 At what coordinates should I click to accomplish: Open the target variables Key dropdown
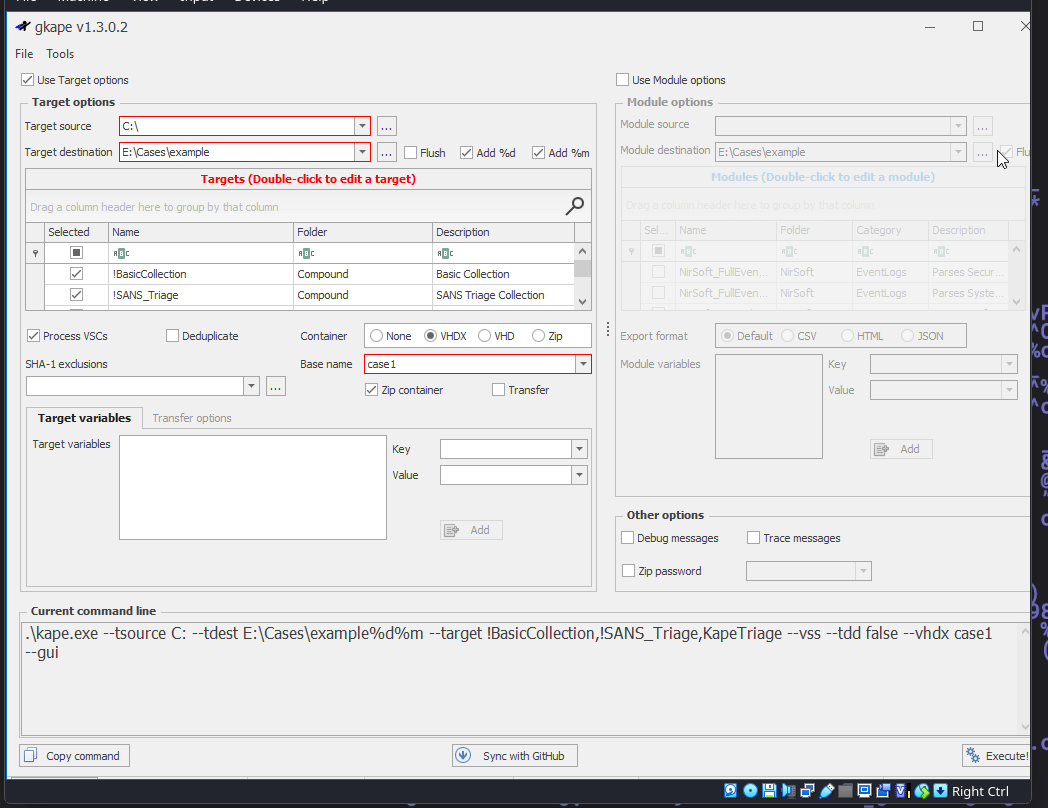coord(579,450)
